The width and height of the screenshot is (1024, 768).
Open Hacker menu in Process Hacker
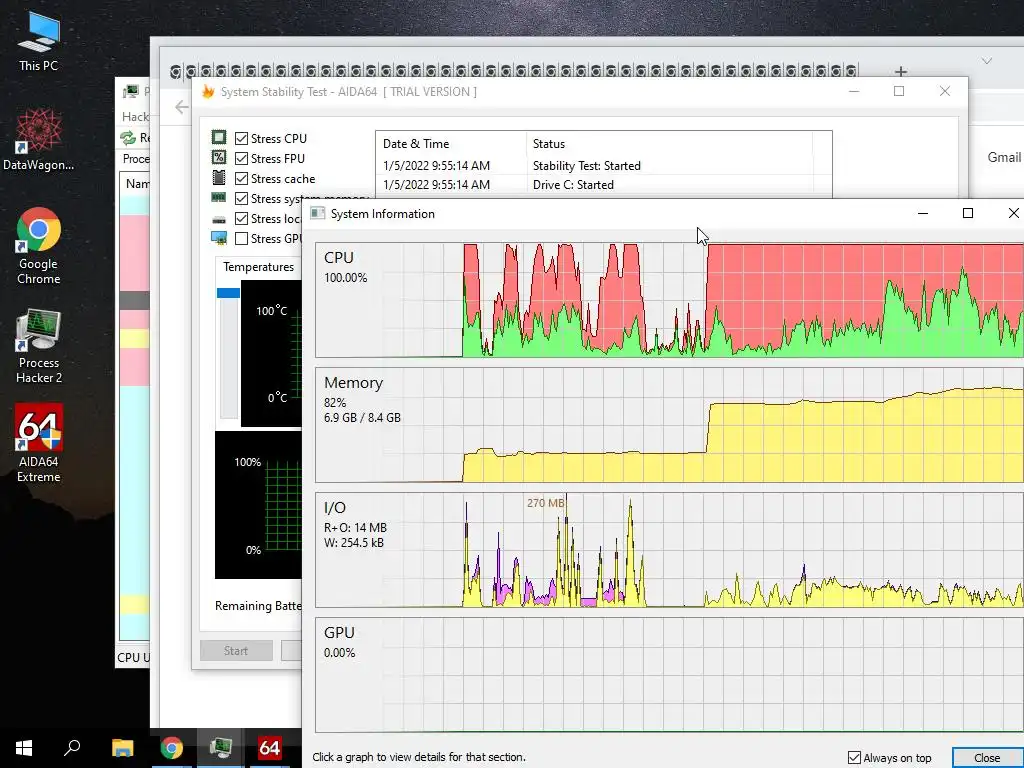(x=135, y=116)
